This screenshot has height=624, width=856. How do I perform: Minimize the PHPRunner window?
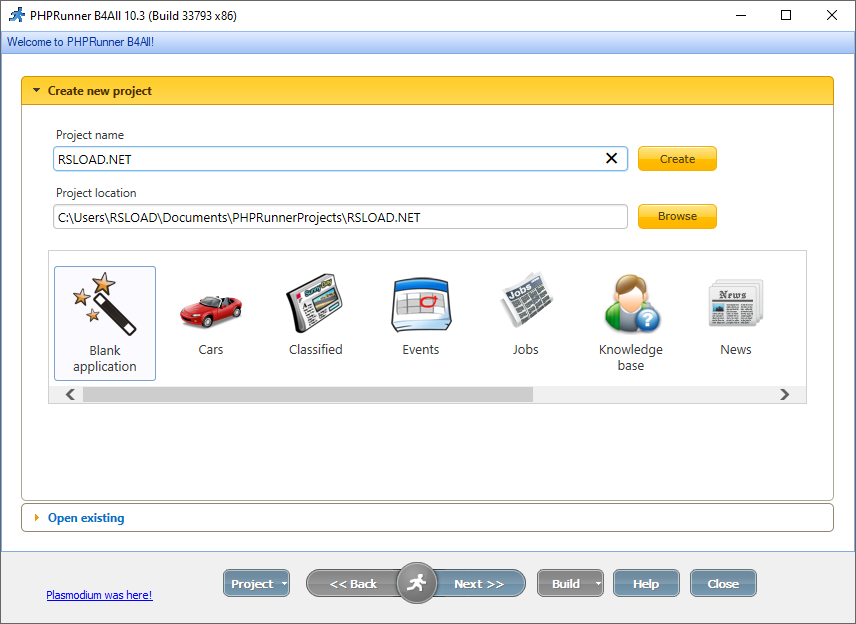tap(741, 15)
